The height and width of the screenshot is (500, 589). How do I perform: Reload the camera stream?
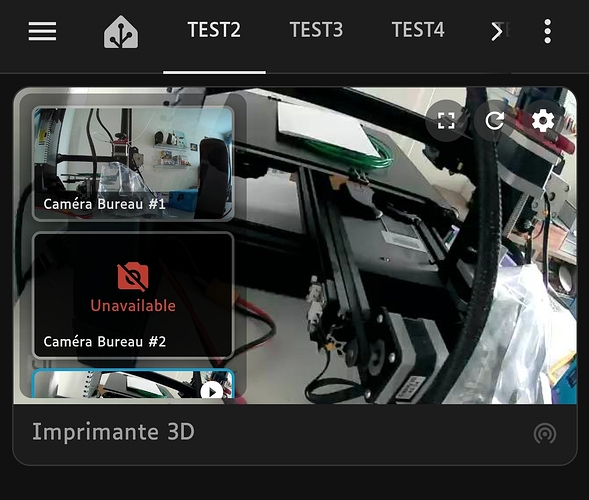click(x=494, y=121)
